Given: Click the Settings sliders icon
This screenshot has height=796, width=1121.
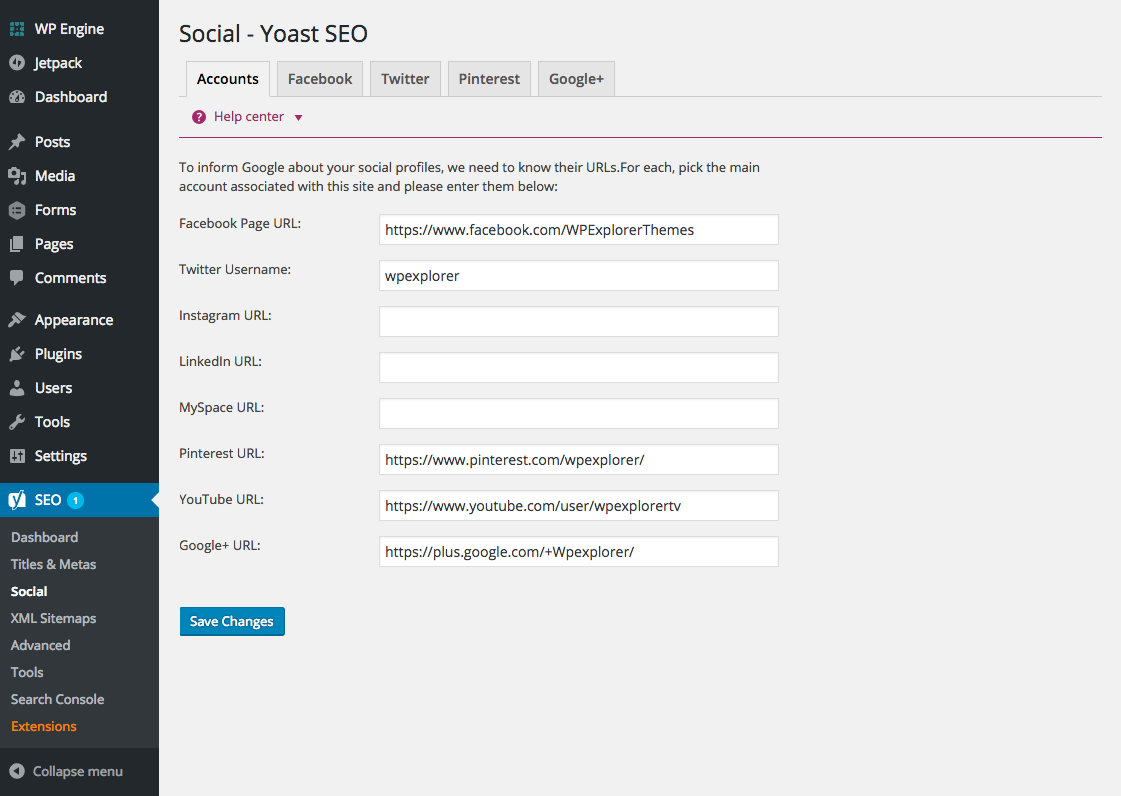Looking at the screenshot, I should pyautogui.click(x=17, y=456).
